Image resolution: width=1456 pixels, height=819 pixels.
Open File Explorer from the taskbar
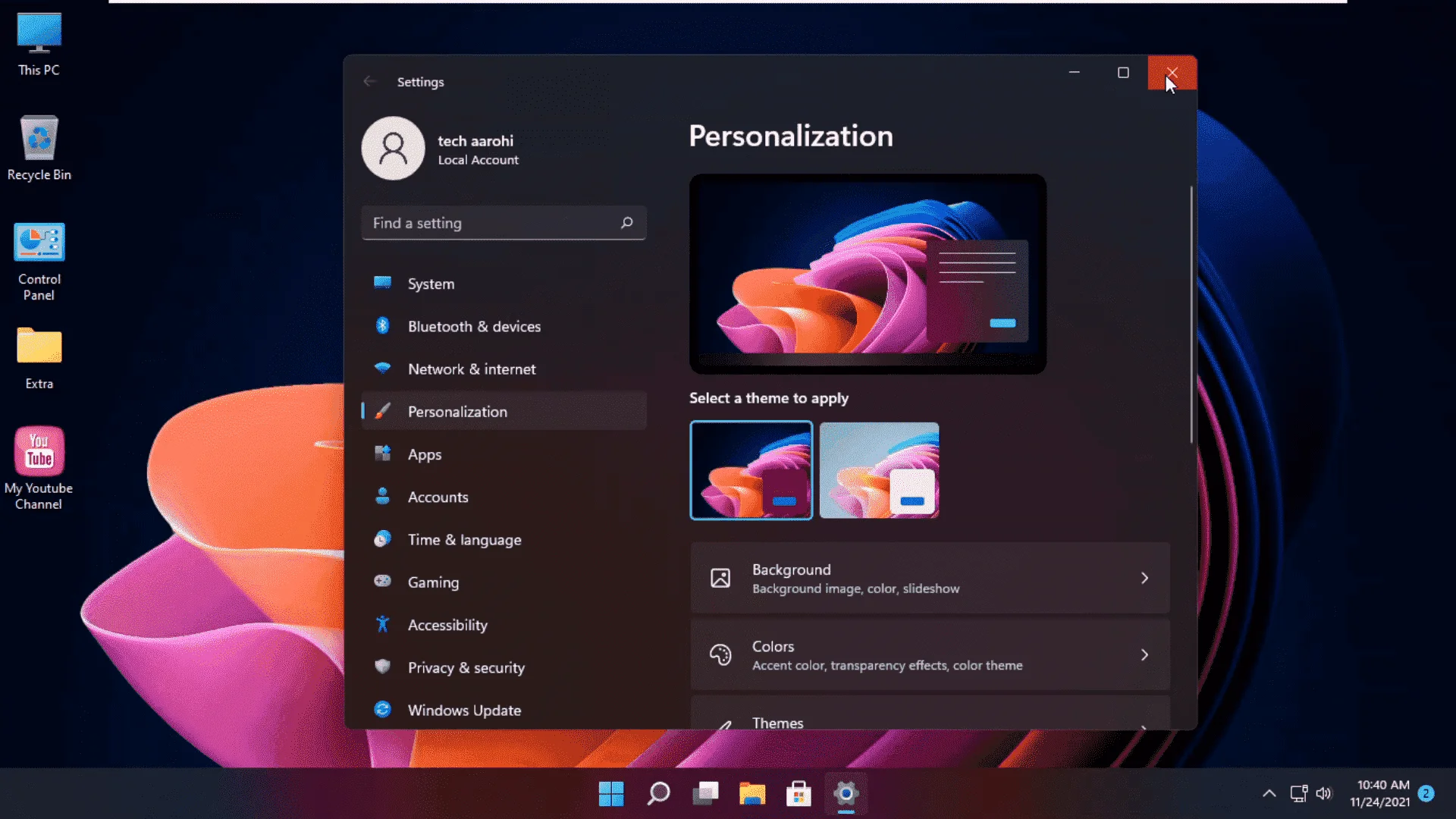[x=752, y=794]
